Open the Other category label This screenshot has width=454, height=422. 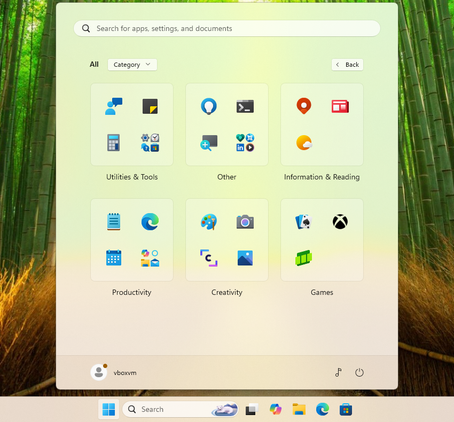(227, 177)
